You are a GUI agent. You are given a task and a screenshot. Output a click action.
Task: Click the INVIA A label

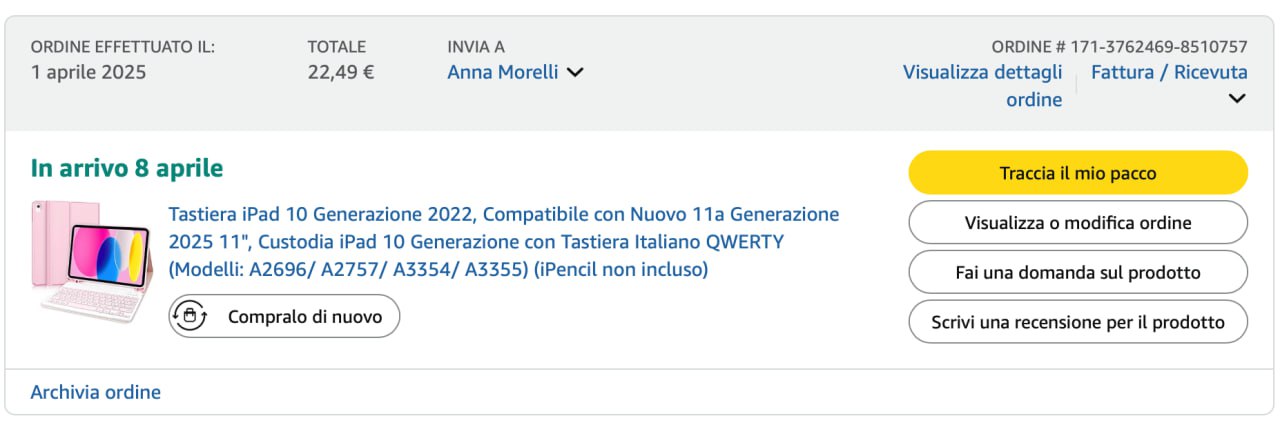[476, 47]
